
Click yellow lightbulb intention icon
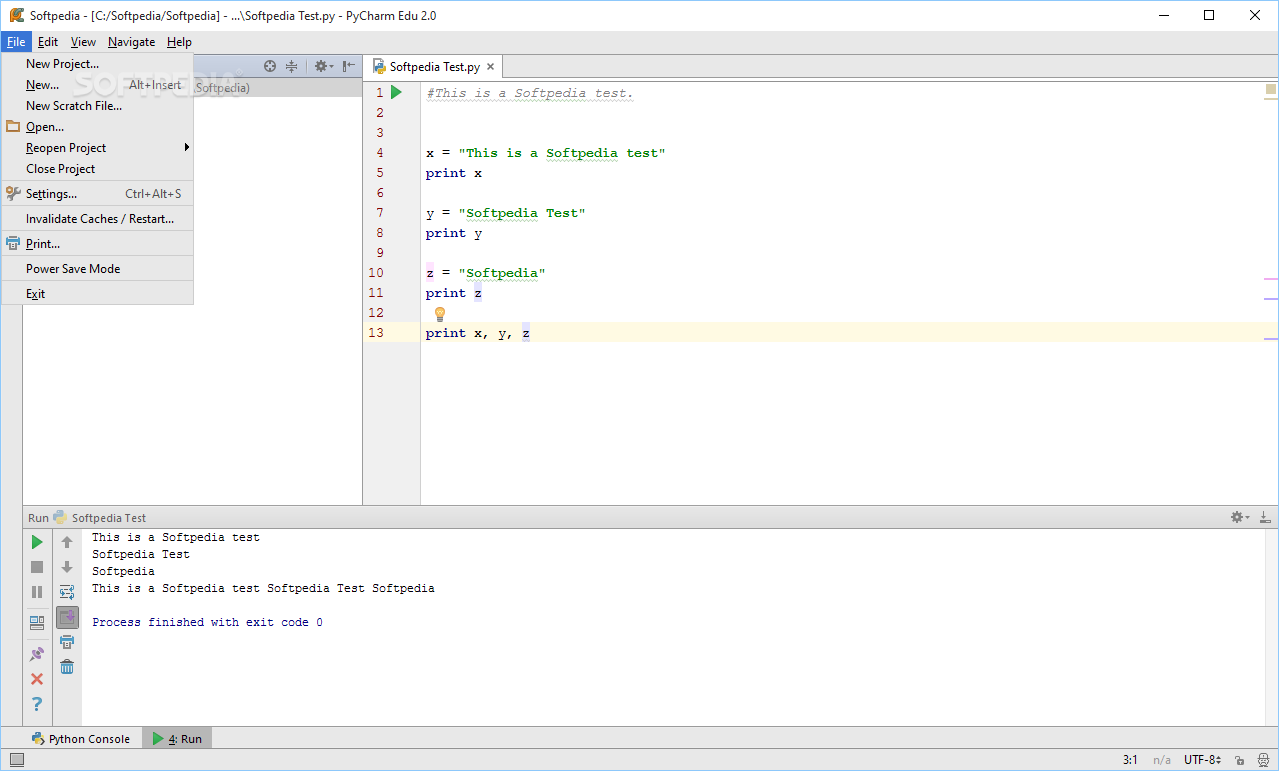[439, 314]
